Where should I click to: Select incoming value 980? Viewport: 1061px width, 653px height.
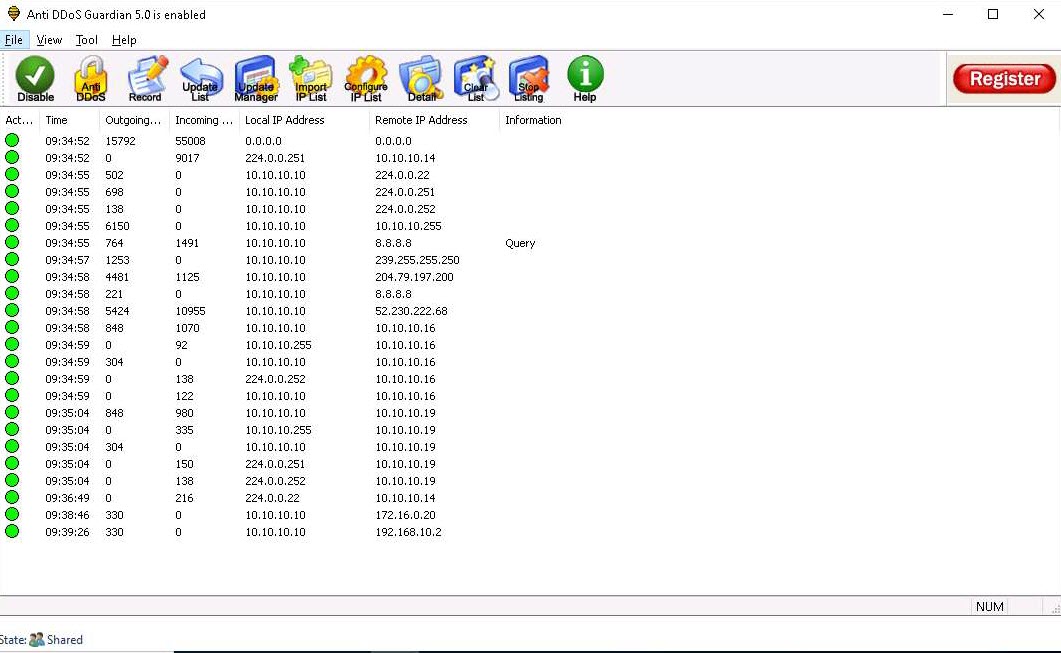click(x=184, y=413)
